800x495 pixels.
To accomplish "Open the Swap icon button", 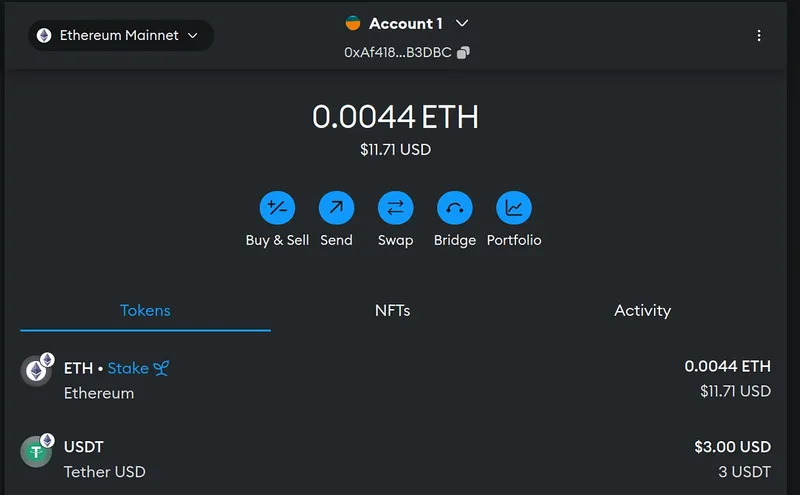I will [x=395, y=208].
